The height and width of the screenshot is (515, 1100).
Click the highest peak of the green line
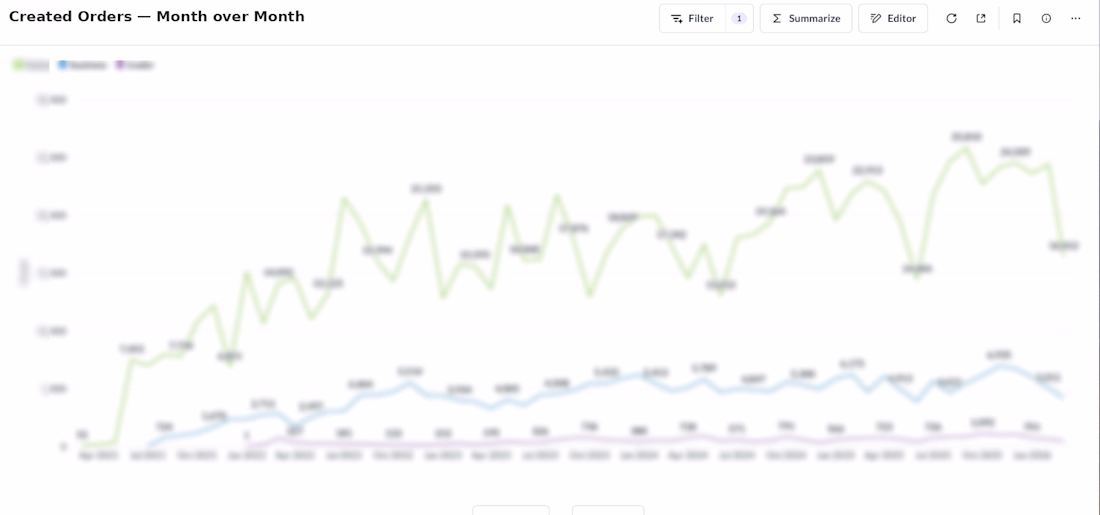coord(966,149)
